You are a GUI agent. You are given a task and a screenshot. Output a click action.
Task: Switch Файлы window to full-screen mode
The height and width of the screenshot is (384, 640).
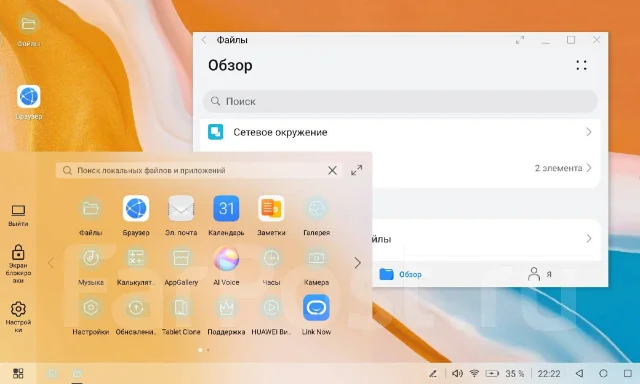pyautogui.click(x=520, y=40)
